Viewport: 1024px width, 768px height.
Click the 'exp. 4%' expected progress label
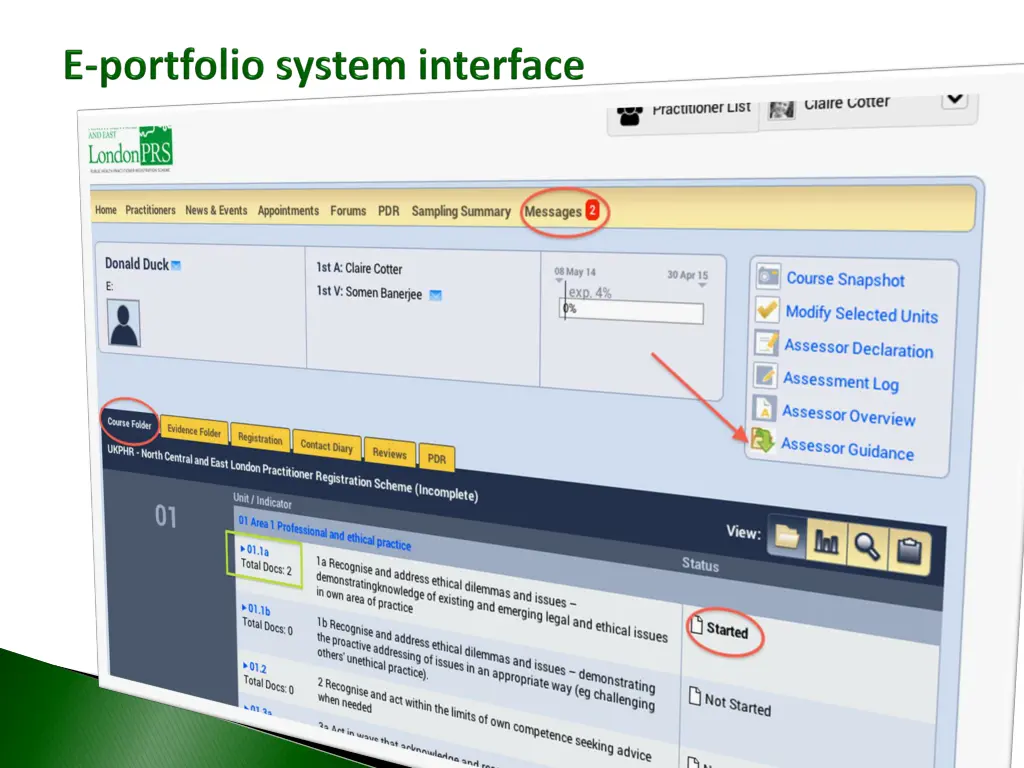point(590,293)
